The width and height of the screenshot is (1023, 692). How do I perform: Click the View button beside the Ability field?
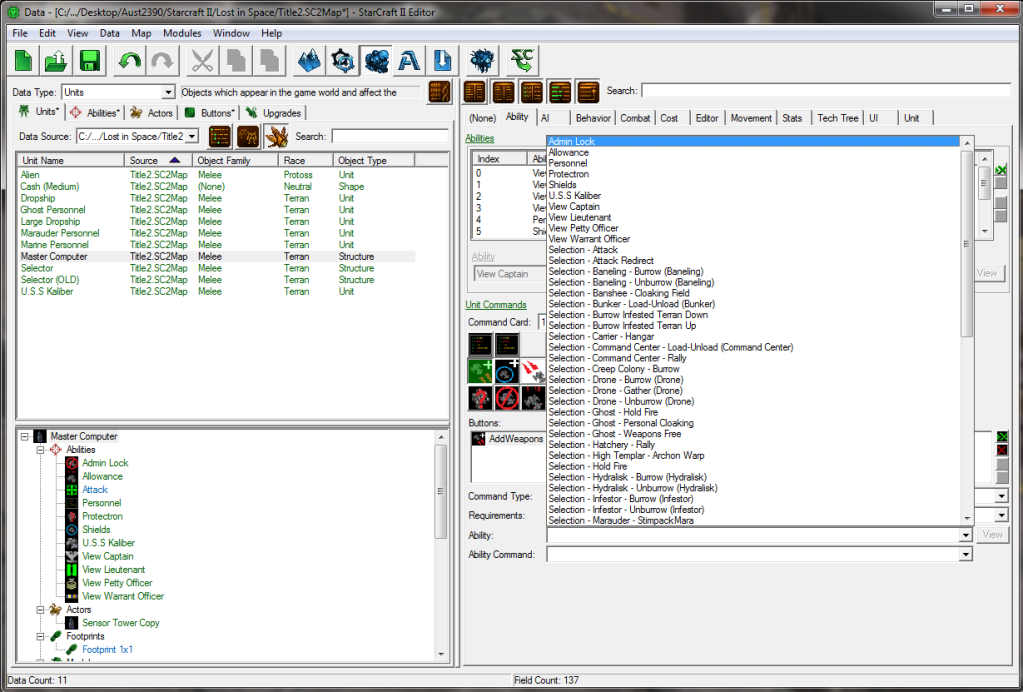(992, 535)
